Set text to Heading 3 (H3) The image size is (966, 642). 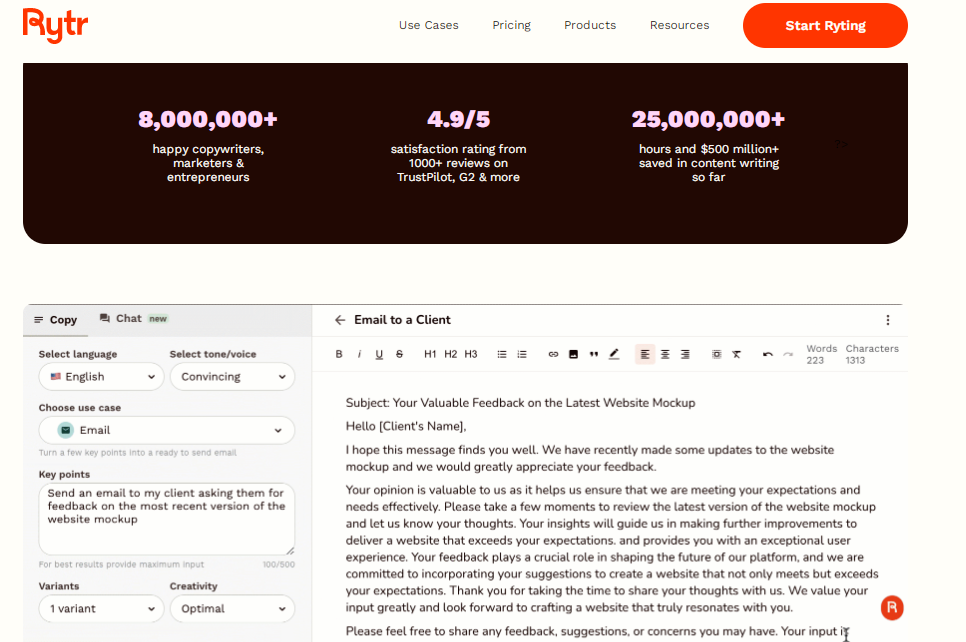point(471,354)
